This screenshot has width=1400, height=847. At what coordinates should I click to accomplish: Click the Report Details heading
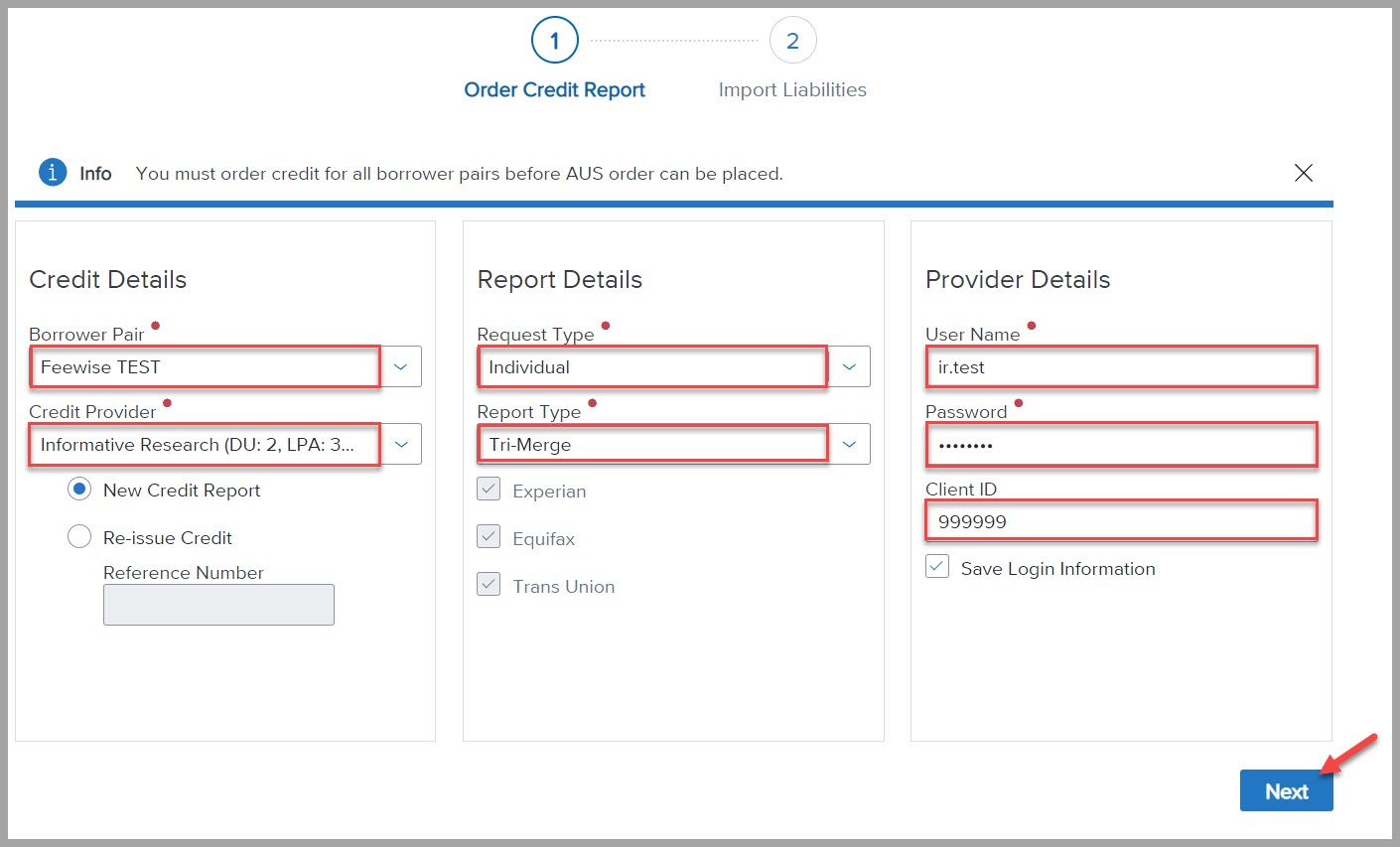[x=559, y=279]
